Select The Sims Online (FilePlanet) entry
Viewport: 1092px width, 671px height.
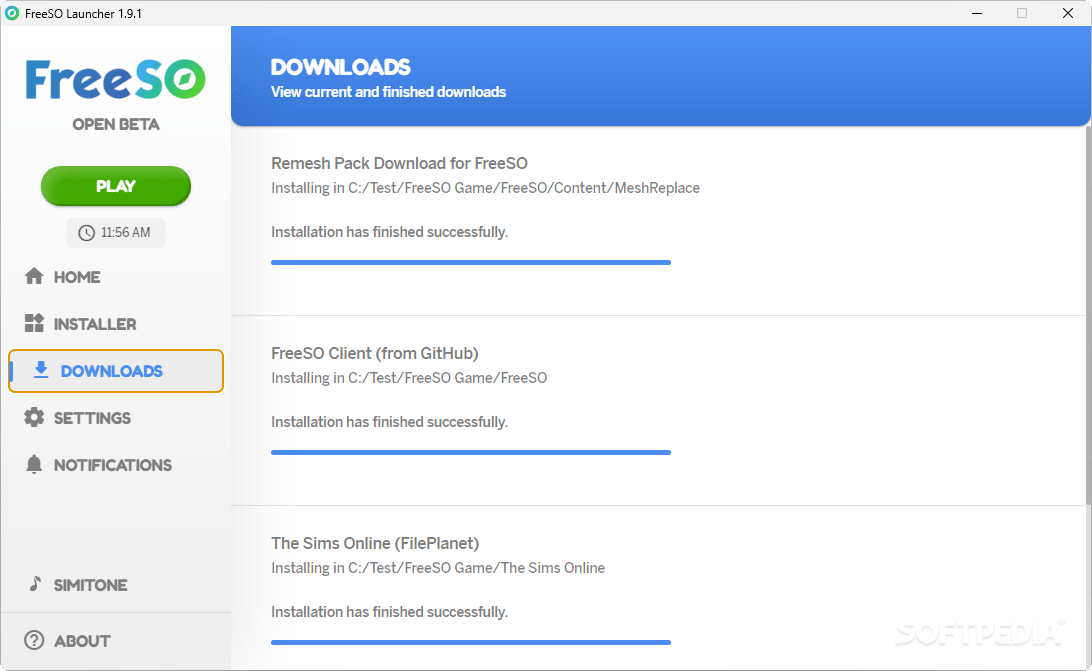[375, 543]
